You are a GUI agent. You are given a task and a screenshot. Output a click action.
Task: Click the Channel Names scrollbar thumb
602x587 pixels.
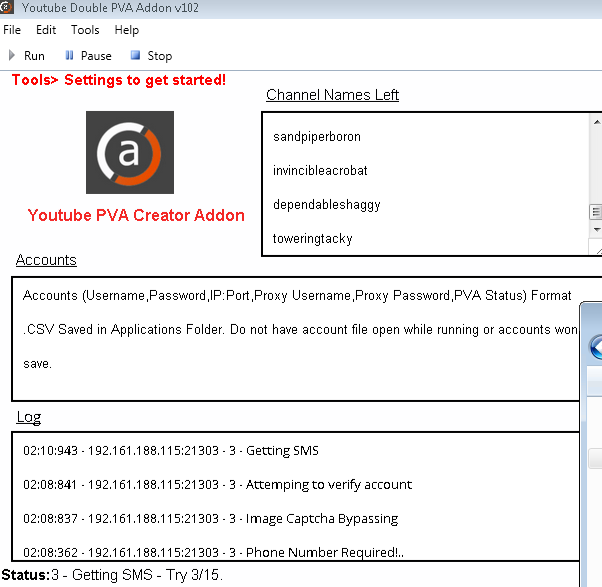tap(595, 212)
